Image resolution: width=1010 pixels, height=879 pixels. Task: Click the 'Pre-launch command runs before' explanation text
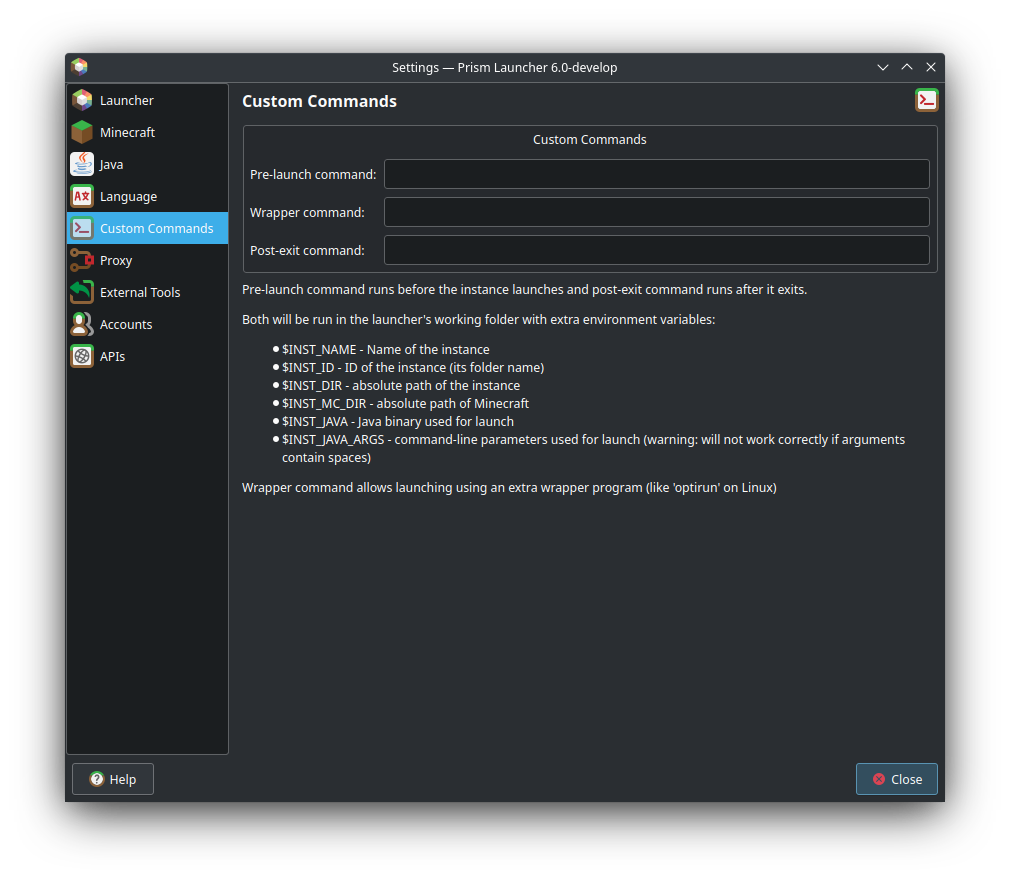pyautogui.click(x=524, y=290)
